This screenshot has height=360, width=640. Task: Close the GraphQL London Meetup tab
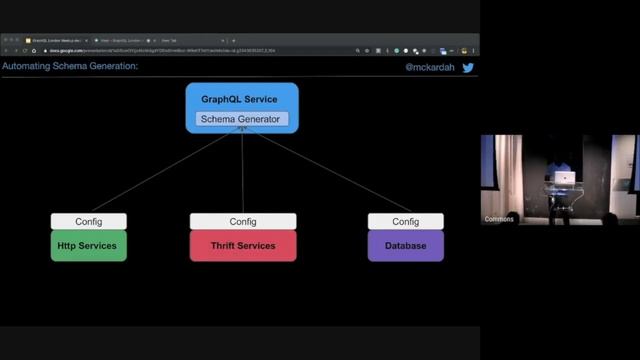pos(86,41)
